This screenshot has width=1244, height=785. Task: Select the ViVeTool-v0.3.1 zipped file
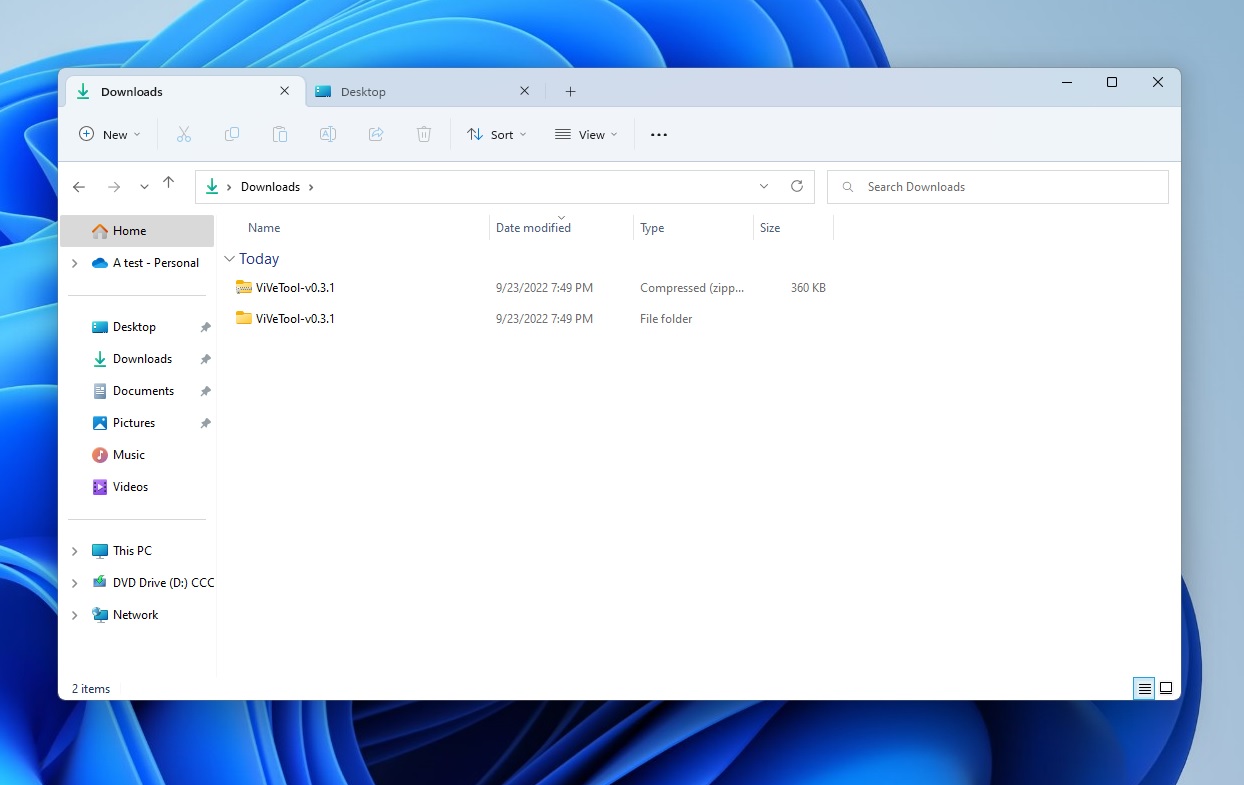(x=295, y=288)
